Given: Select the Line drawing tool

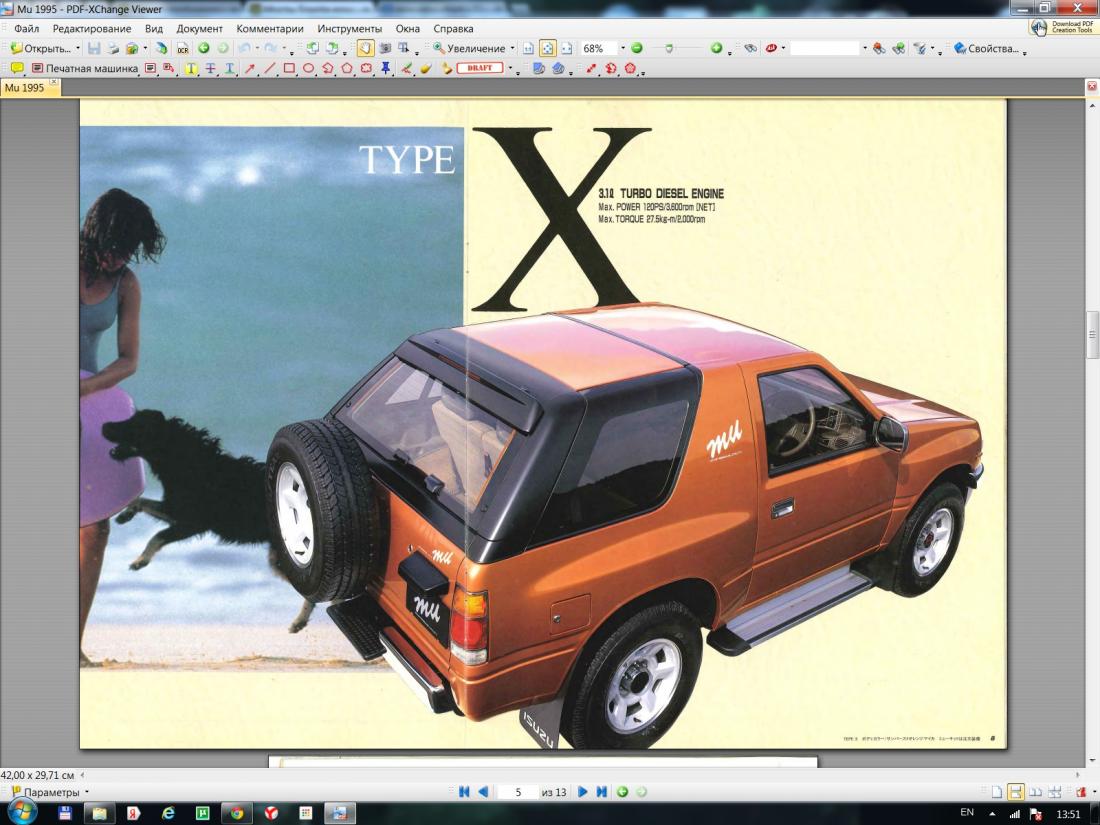Looking at the screenshot, I should (x=269, y=68).
